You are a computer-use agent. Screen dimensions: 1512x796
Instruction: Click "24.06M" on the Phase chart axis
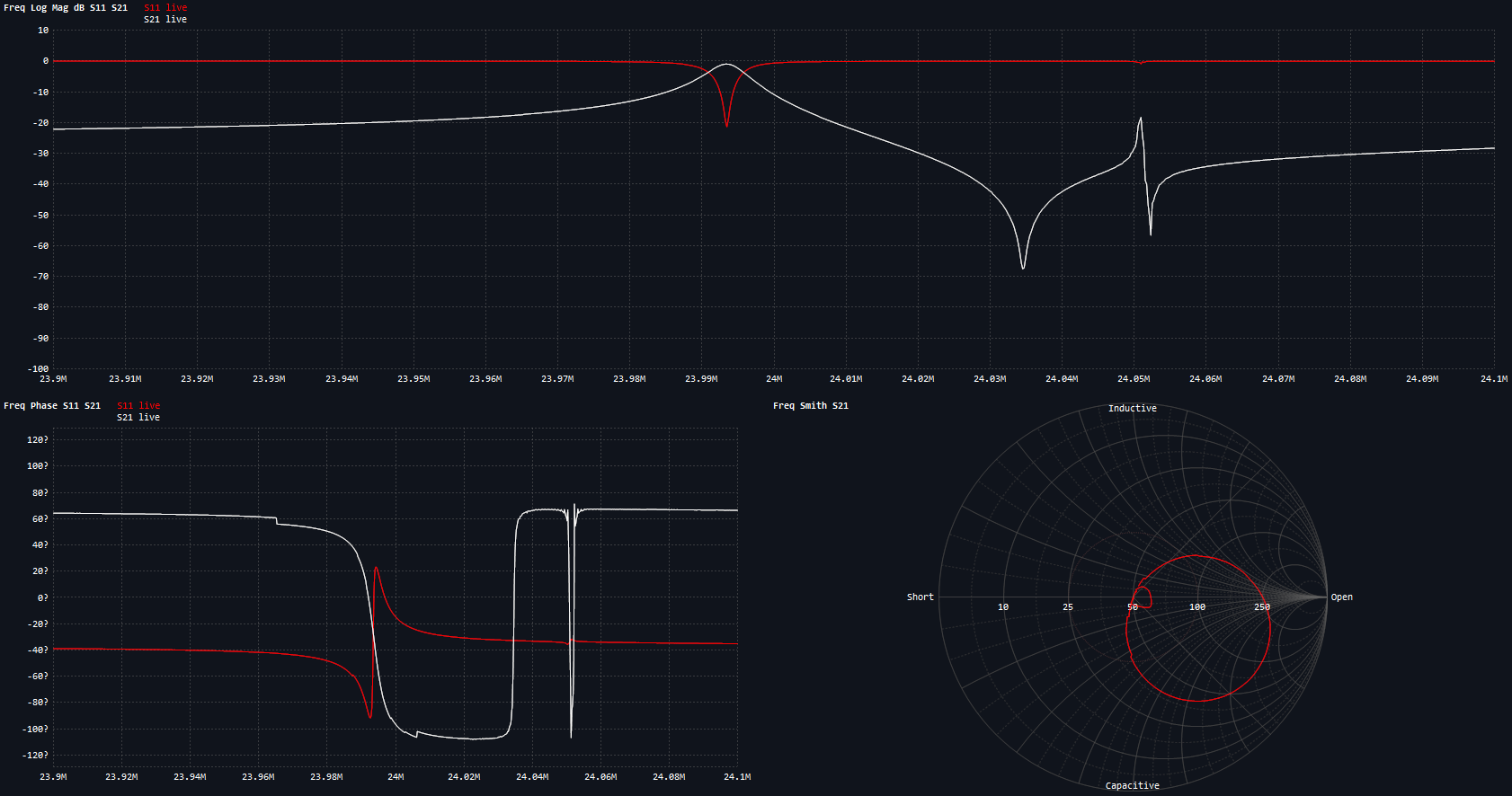600,776
